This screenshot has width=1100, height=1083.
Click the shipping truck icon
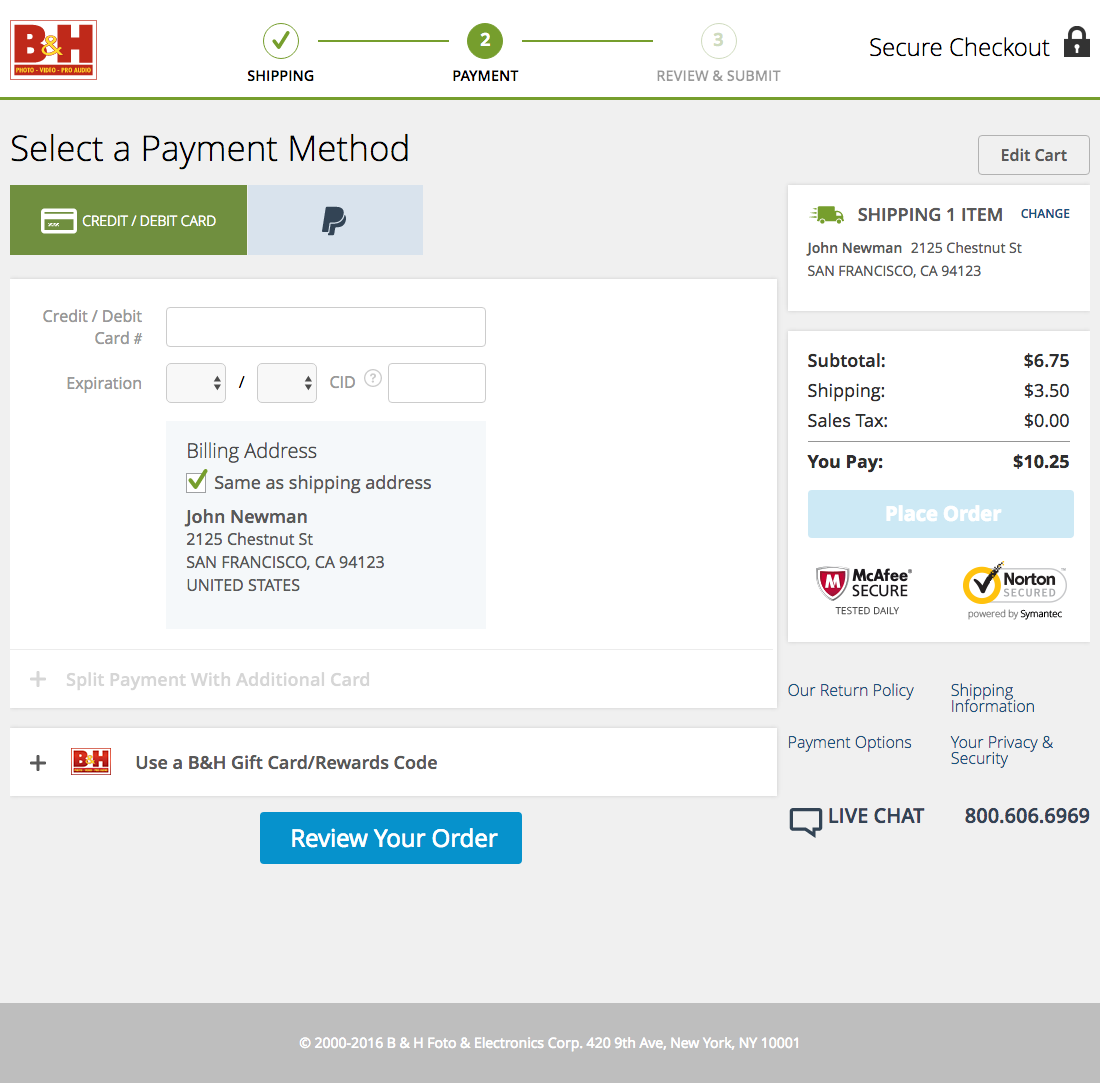pos(827,213)
